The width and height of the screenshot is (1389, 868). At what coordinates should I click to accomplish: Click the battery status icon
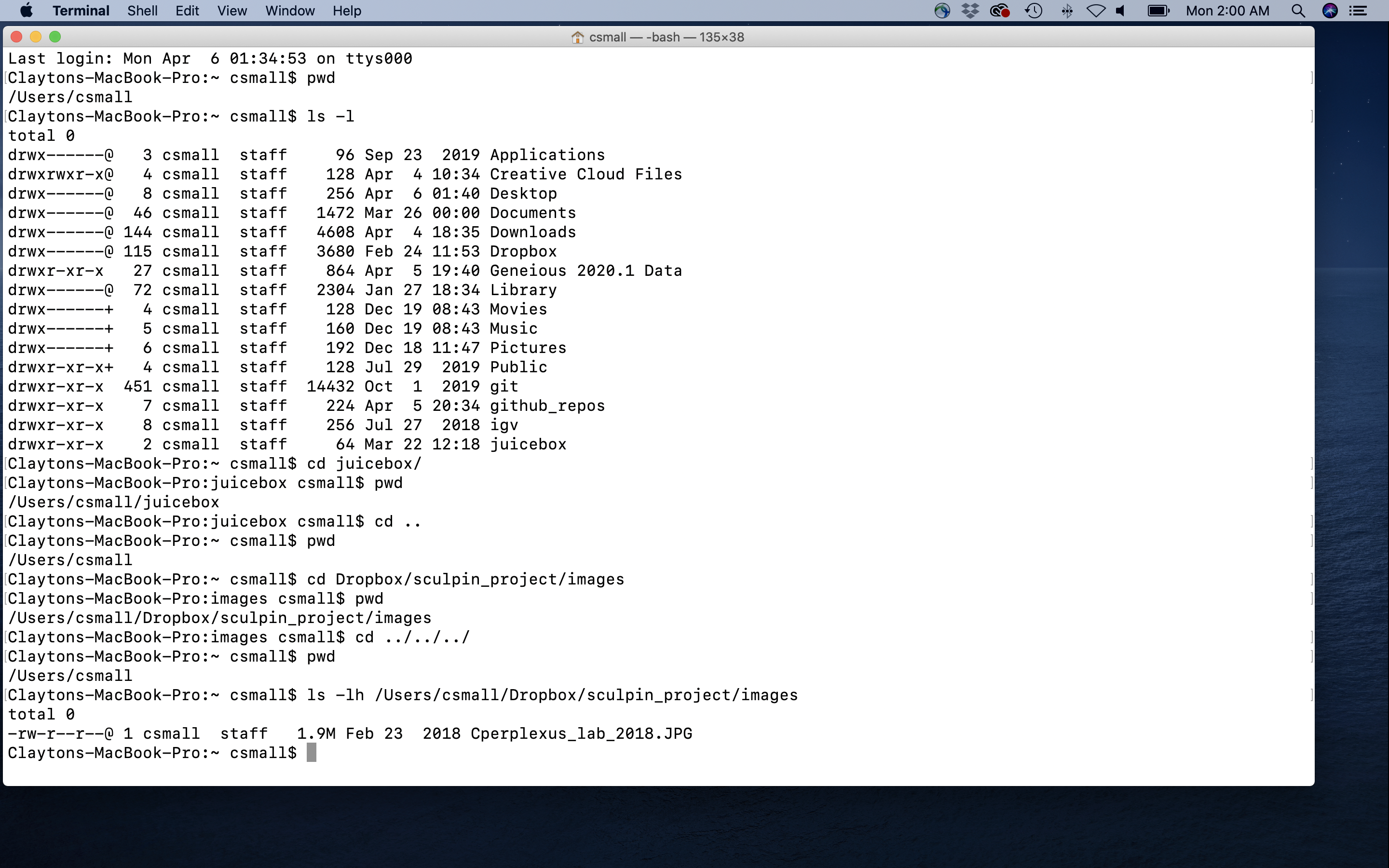(x=1157, y=10)
